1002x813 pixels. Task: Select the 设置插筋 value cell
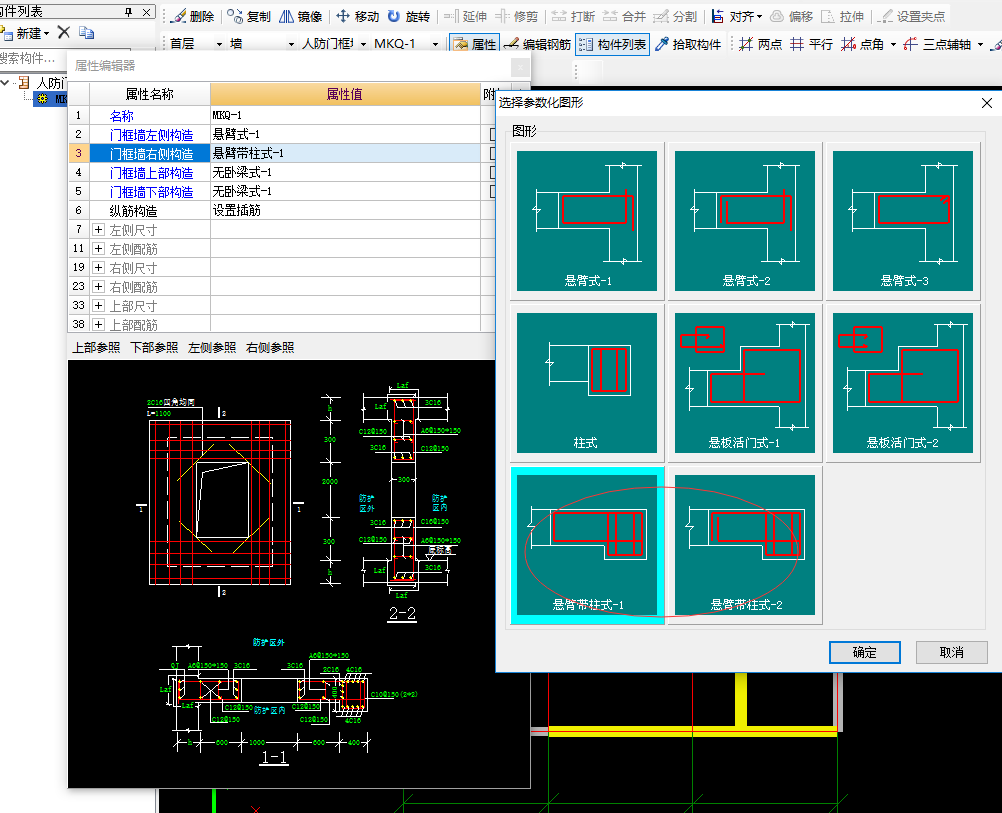click(345, 210)
